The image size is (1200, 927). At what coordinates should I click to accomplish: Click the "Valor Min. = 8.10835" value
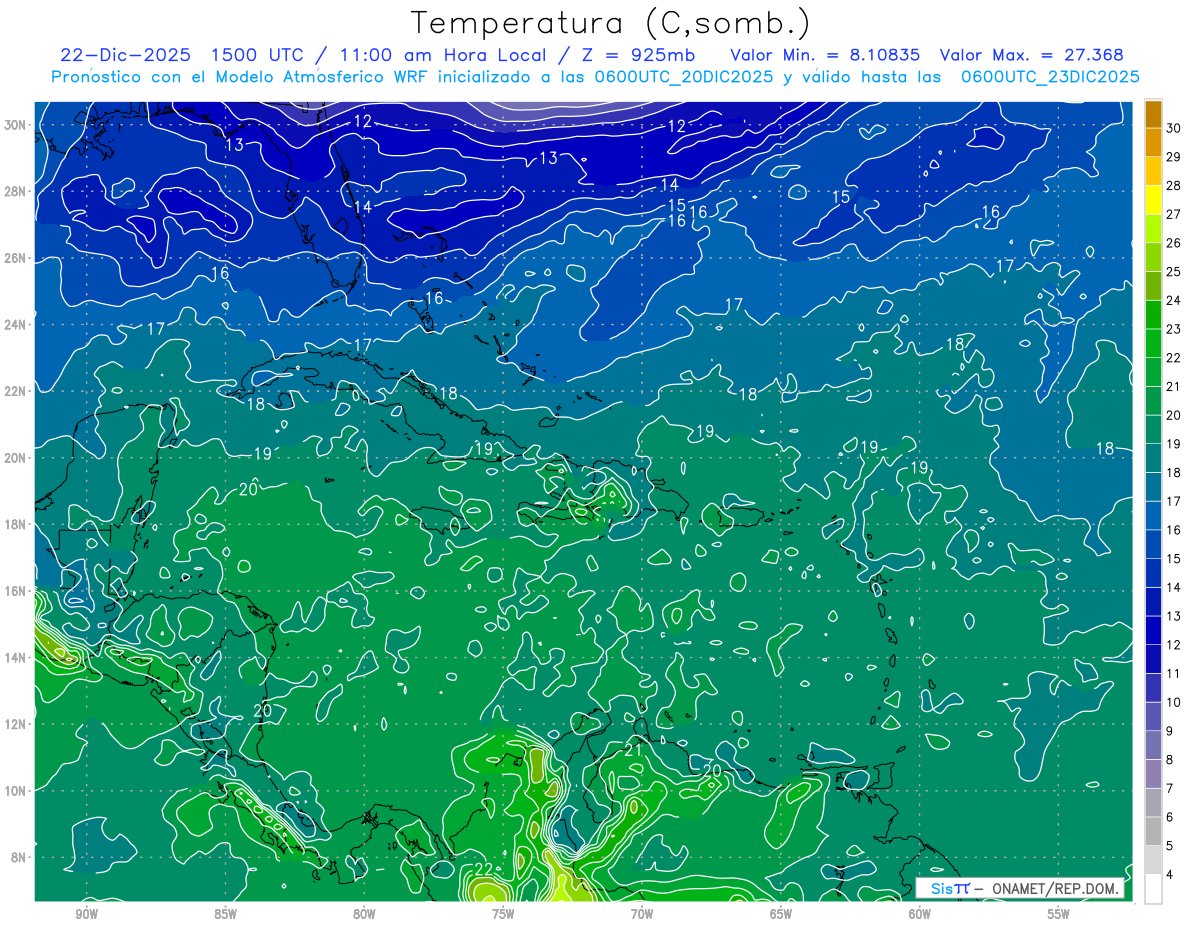click(826, 55)
